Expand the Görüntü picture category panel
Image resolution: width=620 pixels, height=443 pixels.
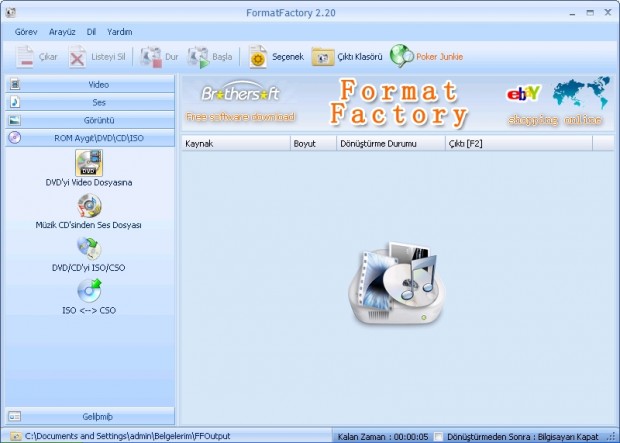[x=90, y=120]
